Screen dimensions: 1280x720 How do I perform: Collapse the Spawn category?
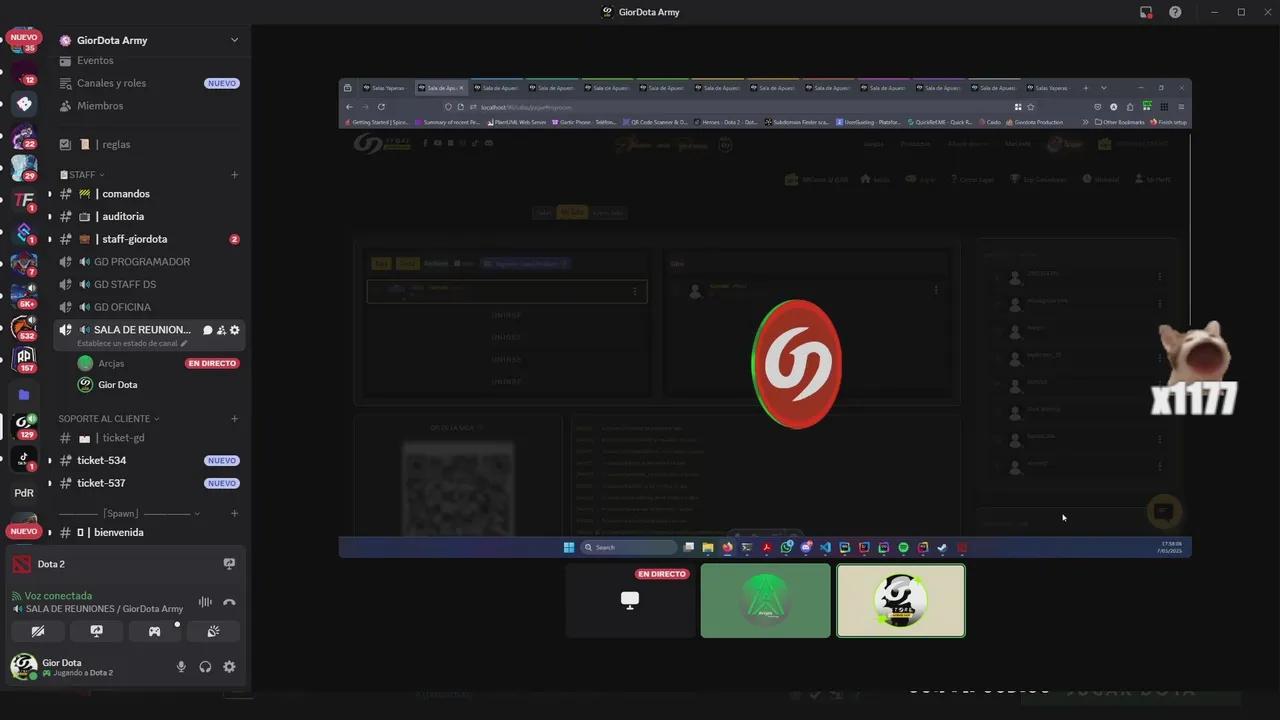tap(129, 514)
